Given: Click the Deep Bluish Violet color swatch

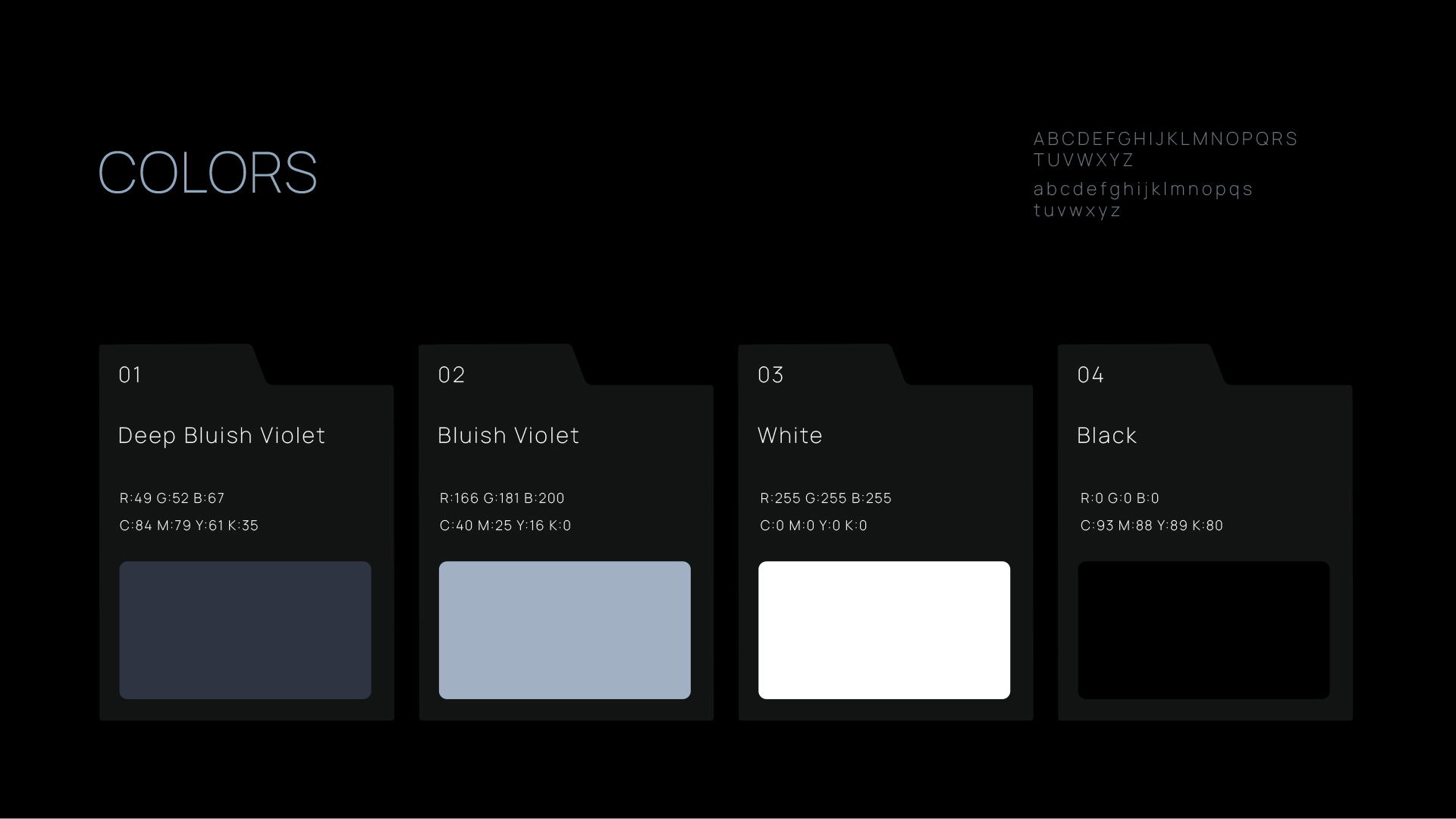Looking at the screenshot, I should (245, 629).
